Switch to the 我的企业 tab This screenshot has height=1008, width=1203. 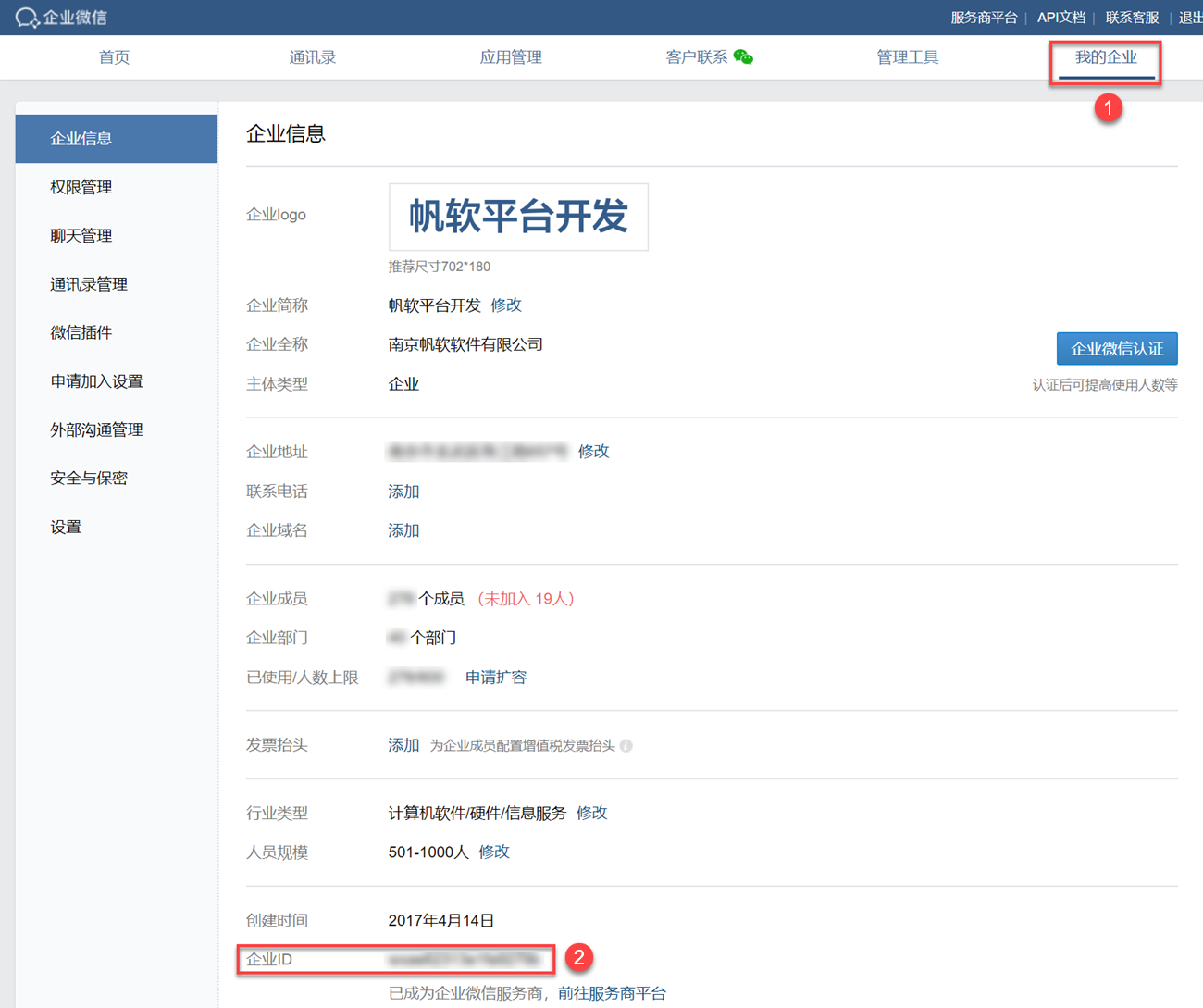[x=1106, y=57]
